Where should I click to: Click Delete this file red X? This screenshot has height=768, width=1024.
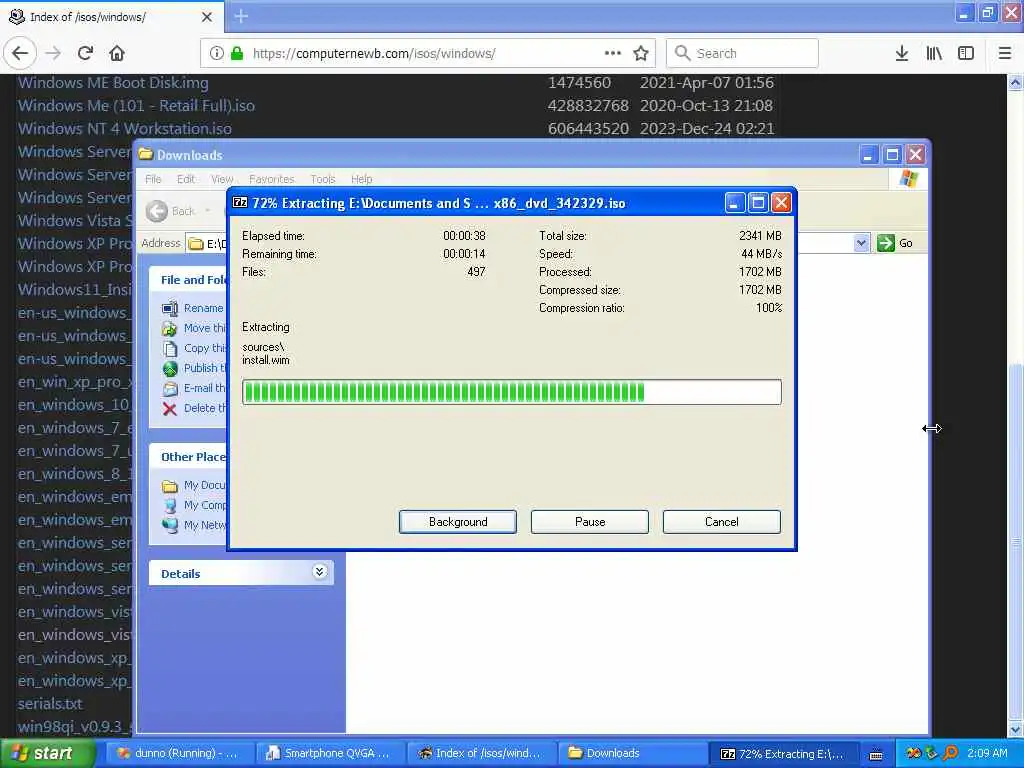click(x=170, y=409)
